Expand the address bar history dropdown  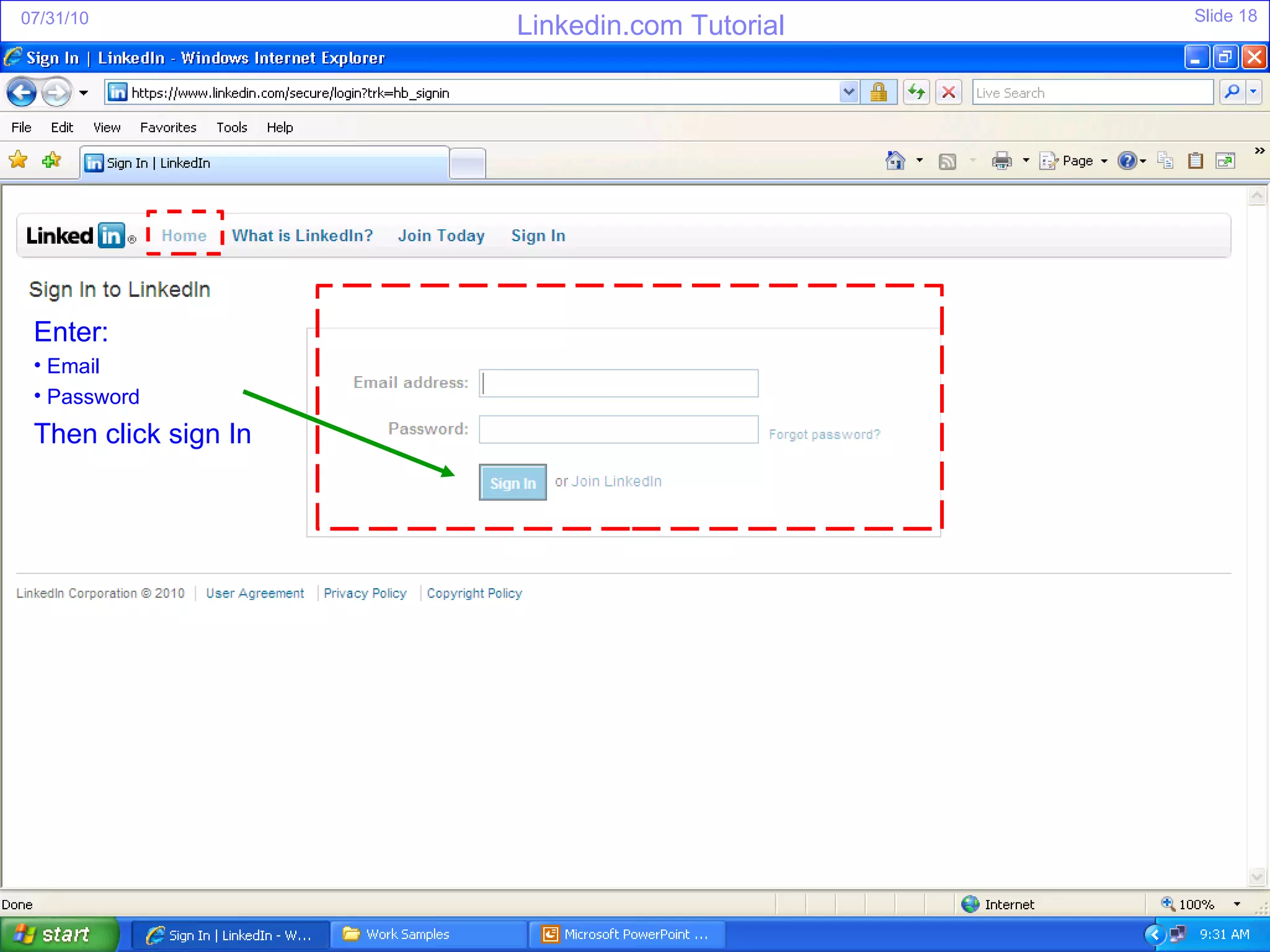[x=848, y=92]
